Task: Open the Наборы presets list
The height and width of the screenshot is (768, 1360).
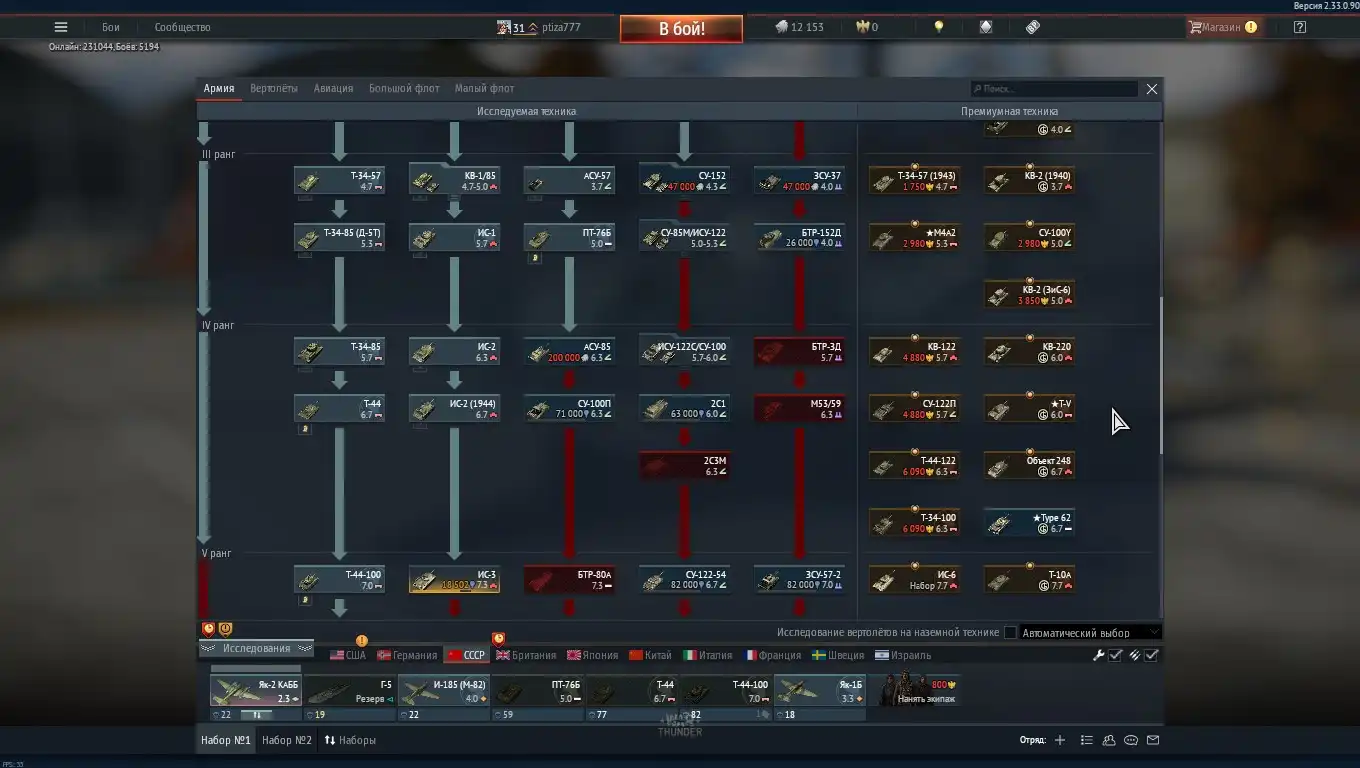Action: 350,740
